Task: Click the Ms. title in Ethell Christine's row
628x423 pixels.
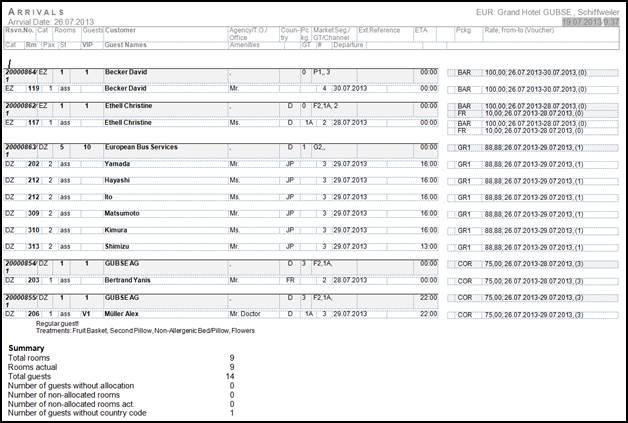Action: (x=235, y=123)
